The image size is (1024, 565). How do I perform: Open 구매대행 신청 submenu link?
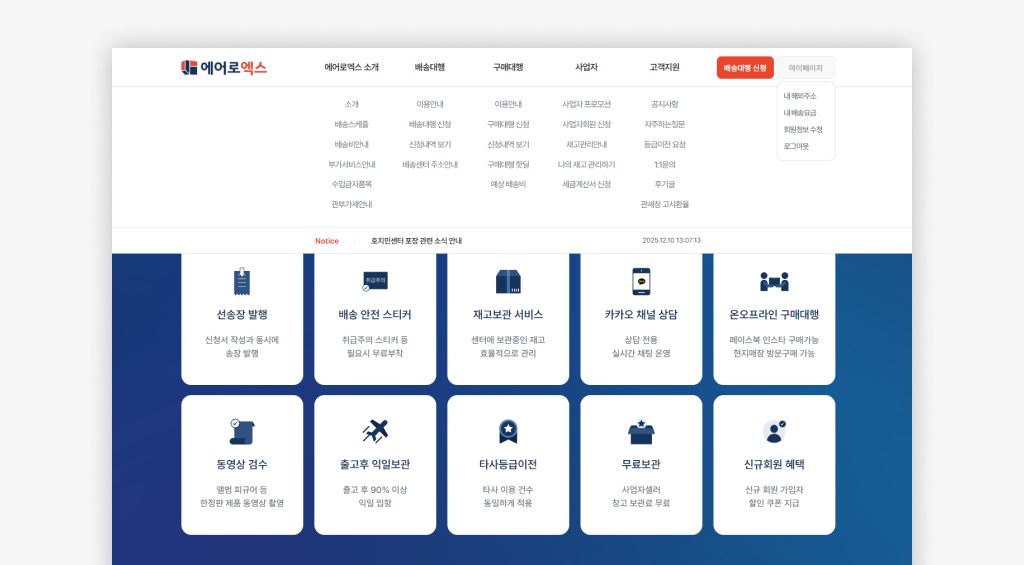tap(508, 124)
